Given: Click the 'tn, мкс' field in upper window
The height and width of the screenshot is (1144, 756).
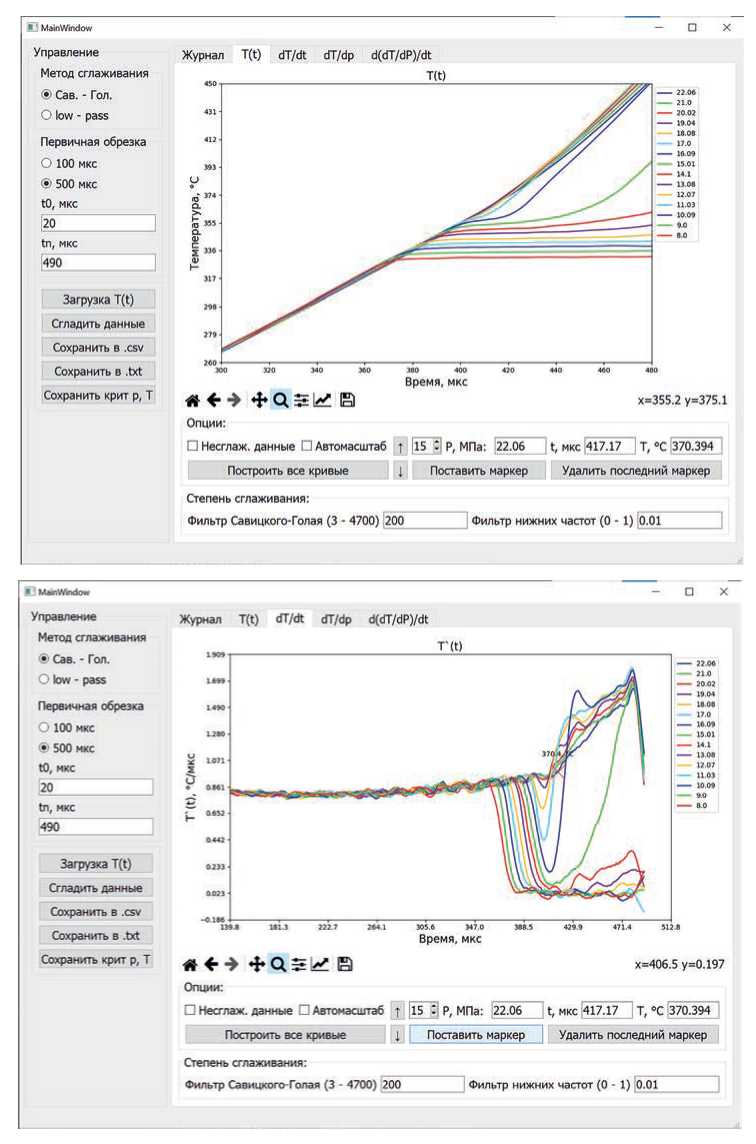Looking at the screenshot, I should (98, 262).
